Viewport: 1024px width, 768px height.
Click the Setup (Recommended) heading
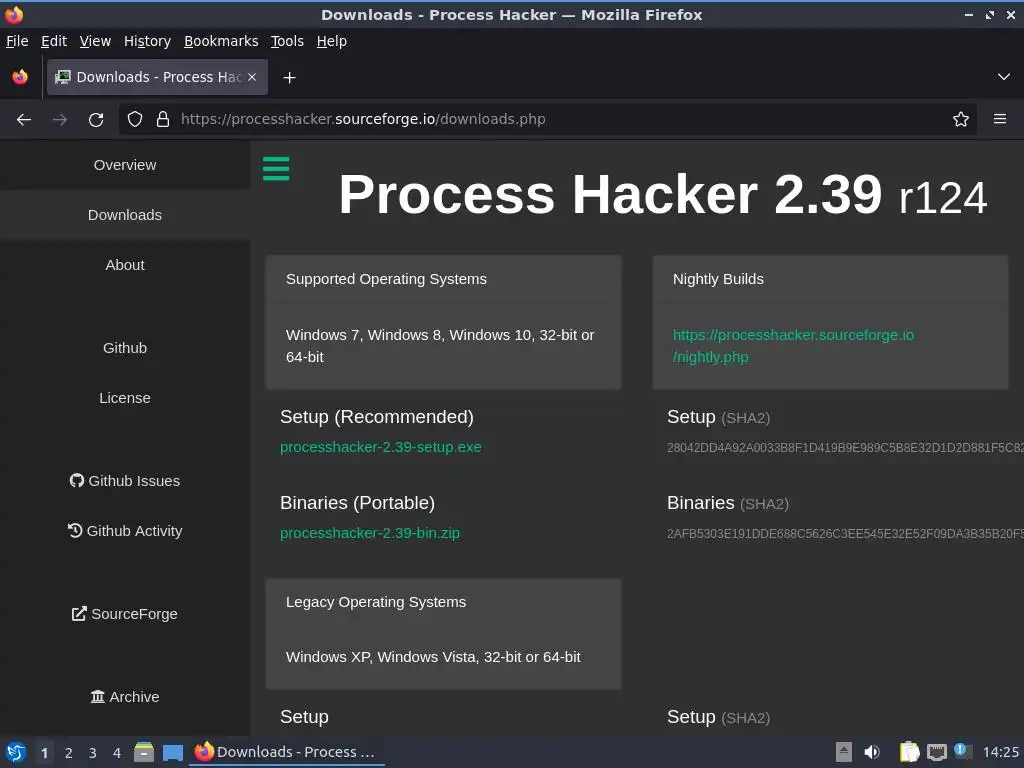click(377, 417)
